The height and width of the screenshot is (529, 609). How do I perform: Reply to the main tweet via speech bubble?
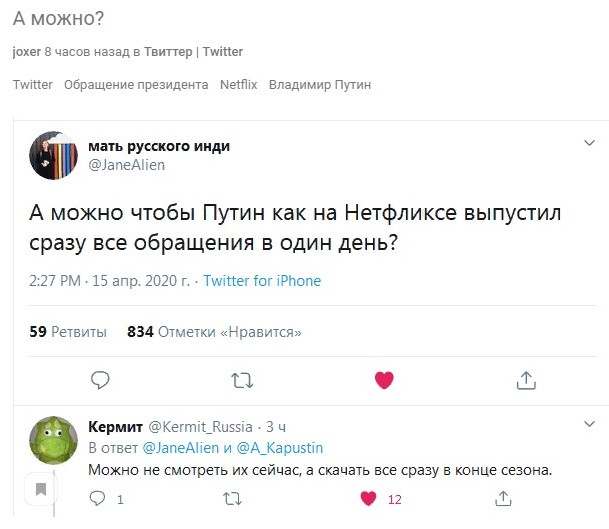tap(100, 380)
